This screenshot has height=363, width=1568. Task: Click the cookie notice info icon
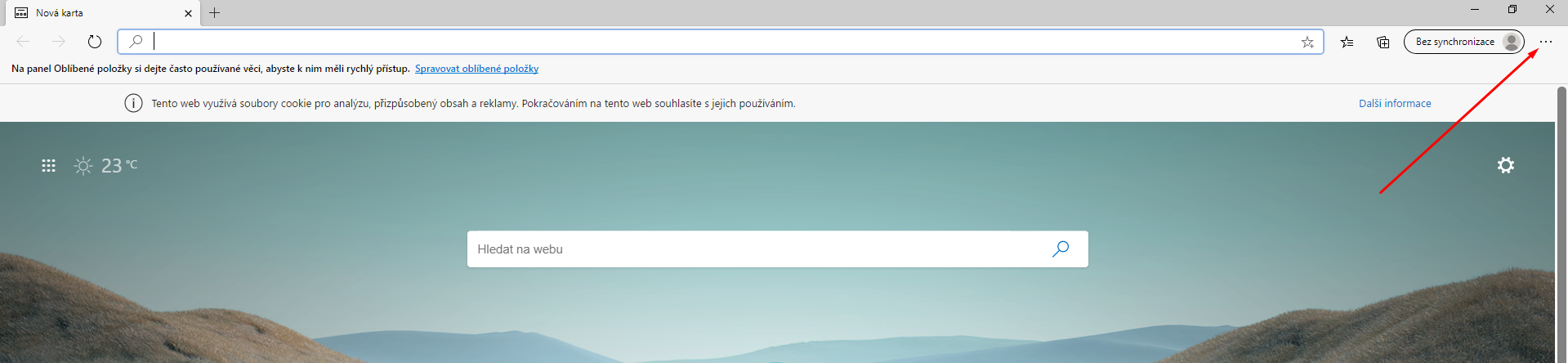point(133,103)
